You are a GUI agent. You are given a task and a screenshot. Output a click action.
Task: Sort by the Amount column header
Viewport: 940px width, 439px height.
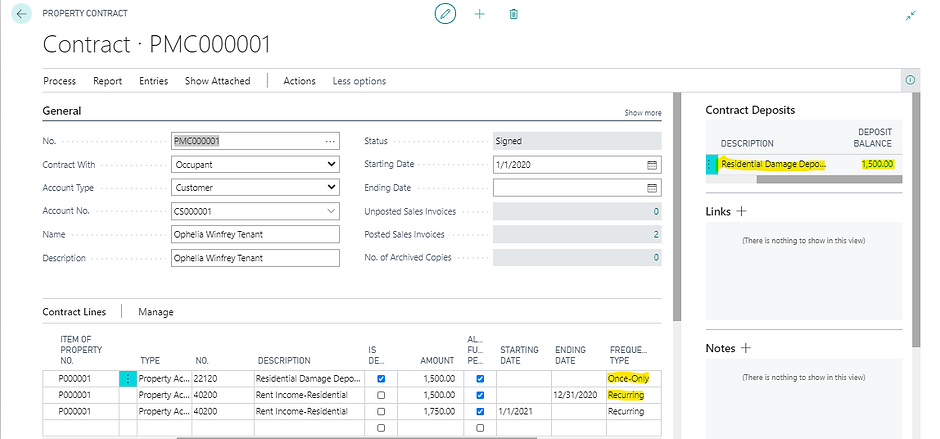(x=437, y=360)
